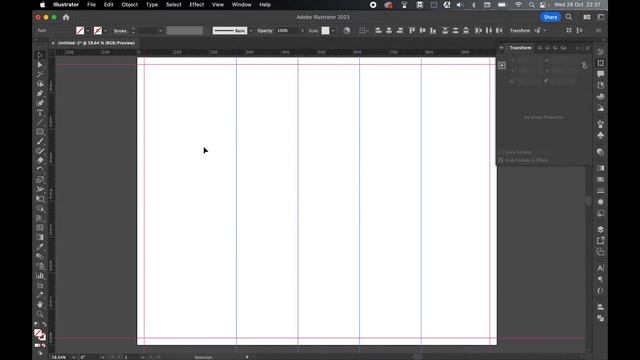The width and height of the screenshot is (640, 360).
Task: Open the Type menu
Action: [152, 5]
